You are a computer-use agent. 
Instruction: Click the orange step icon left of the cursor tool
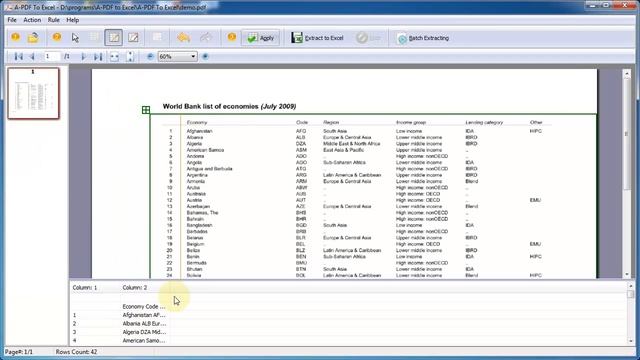[x=57, y=38]
